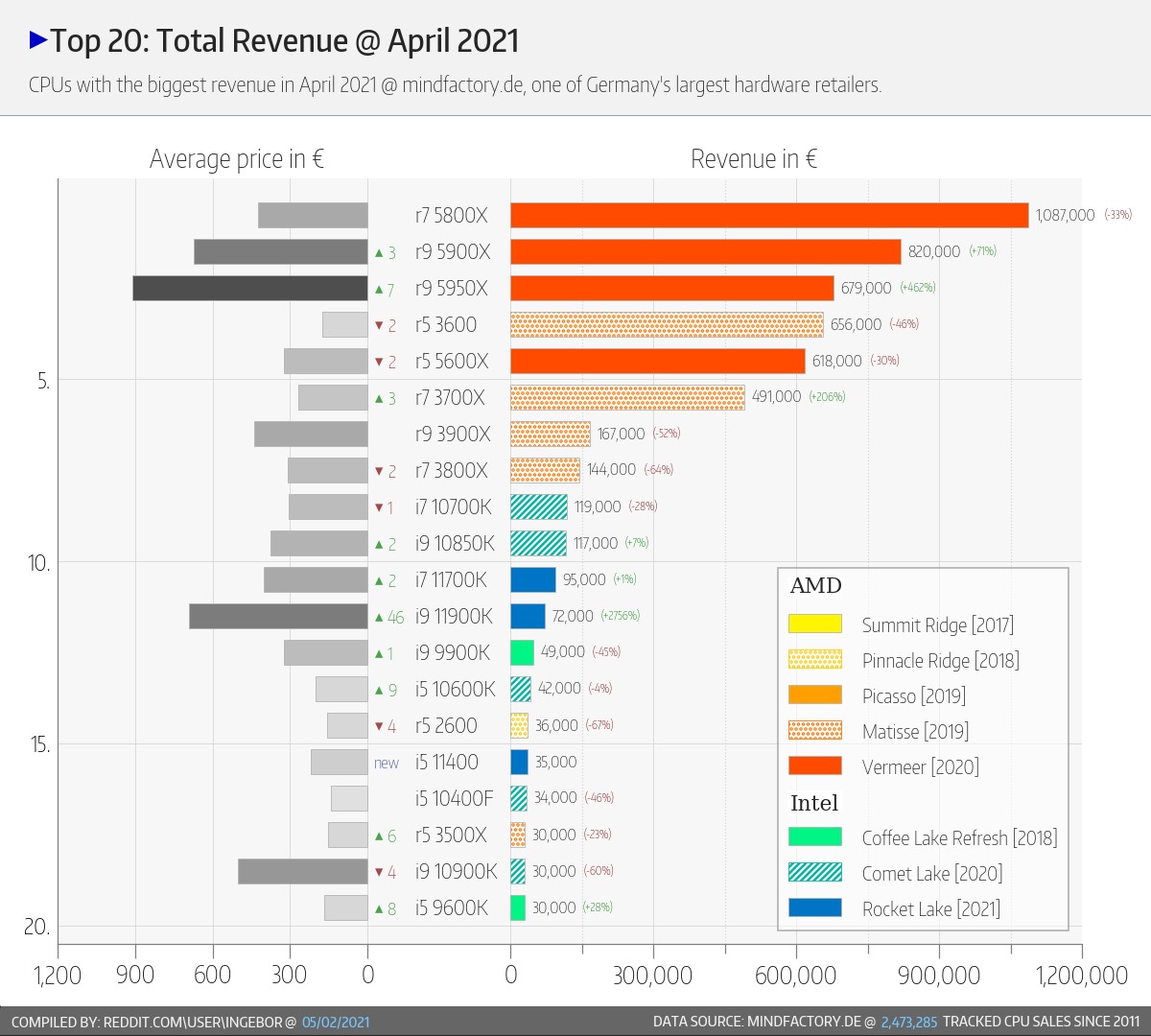
Task: Click the green up arrow beside r5 3500X
Action: (379, 836)
